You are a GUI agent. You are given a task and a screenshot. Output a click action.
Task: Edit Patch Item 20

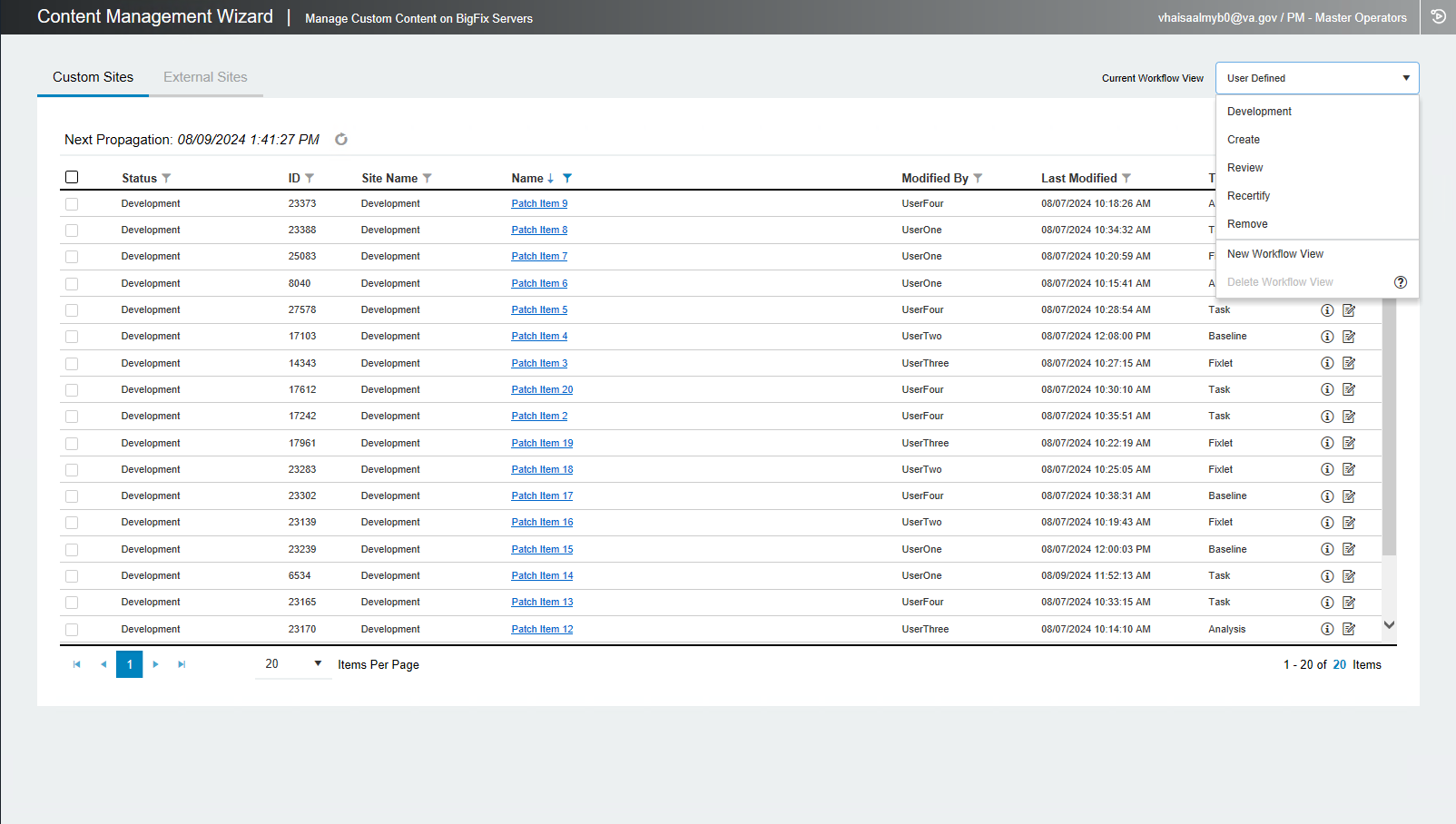(1349, 389)
